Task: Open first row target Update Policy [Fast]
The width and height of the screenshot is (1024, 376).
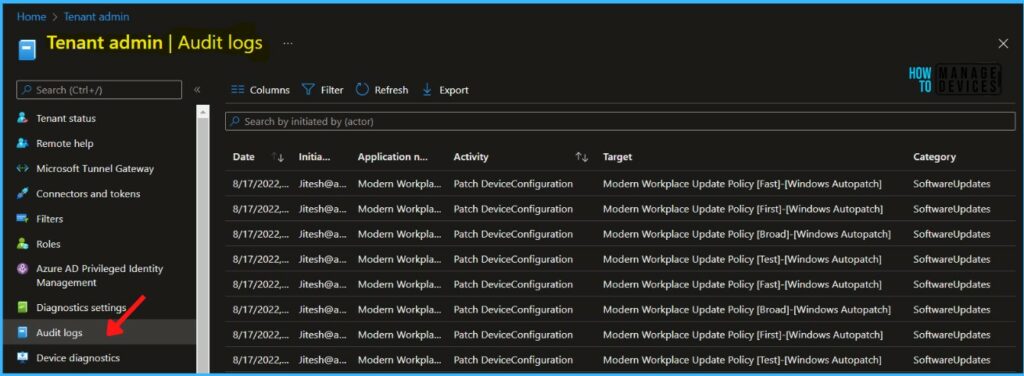Action: point(742,184)
